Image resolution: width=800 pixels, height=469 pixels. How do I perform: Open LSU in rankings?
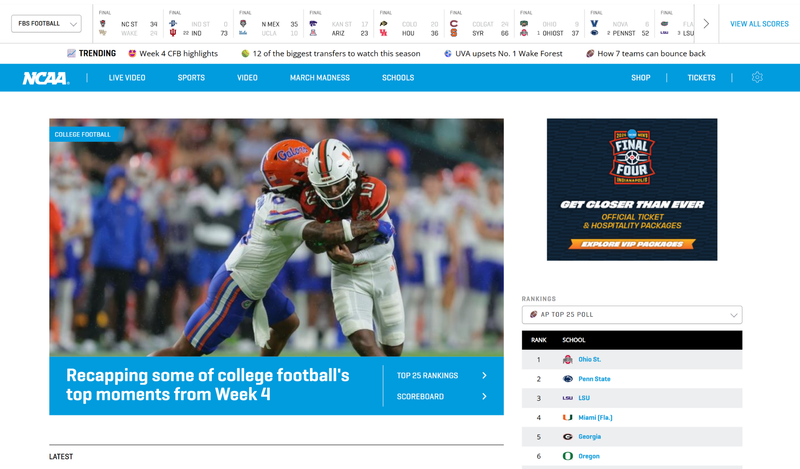tap(584, 398)
